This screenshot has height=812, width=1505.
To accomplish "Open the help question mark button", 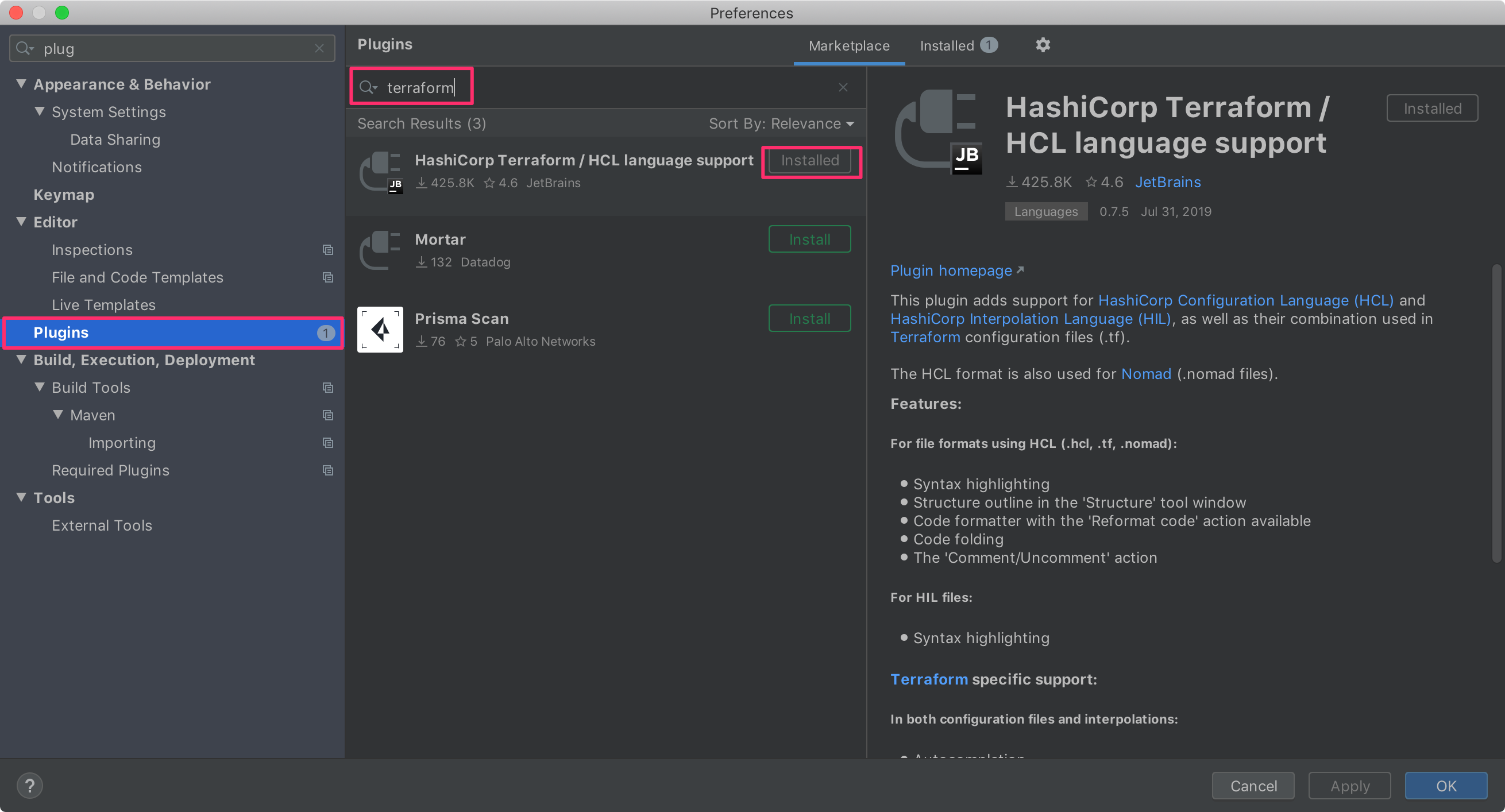I will (x=30, y=786).
